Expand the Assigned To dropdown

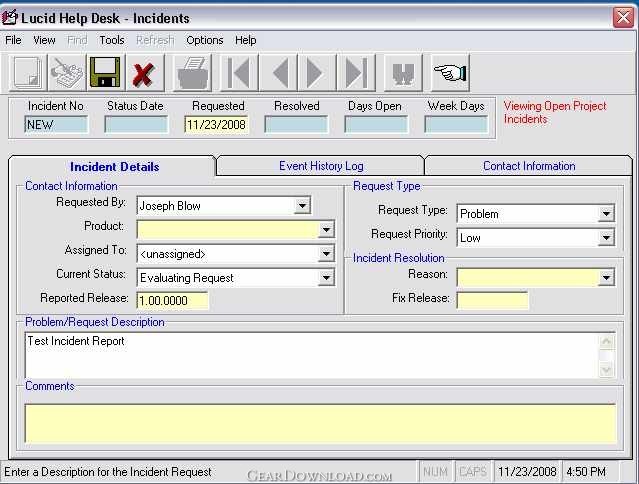click(326, 254)
